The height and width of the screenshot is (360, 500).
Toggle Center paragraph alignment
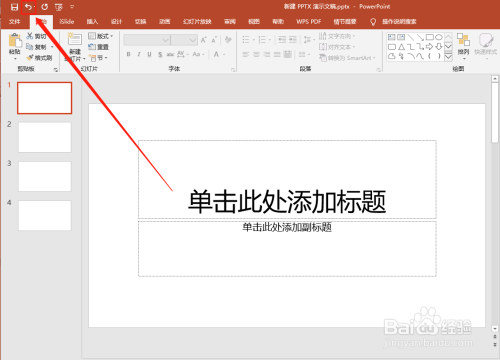pos(256,54)
